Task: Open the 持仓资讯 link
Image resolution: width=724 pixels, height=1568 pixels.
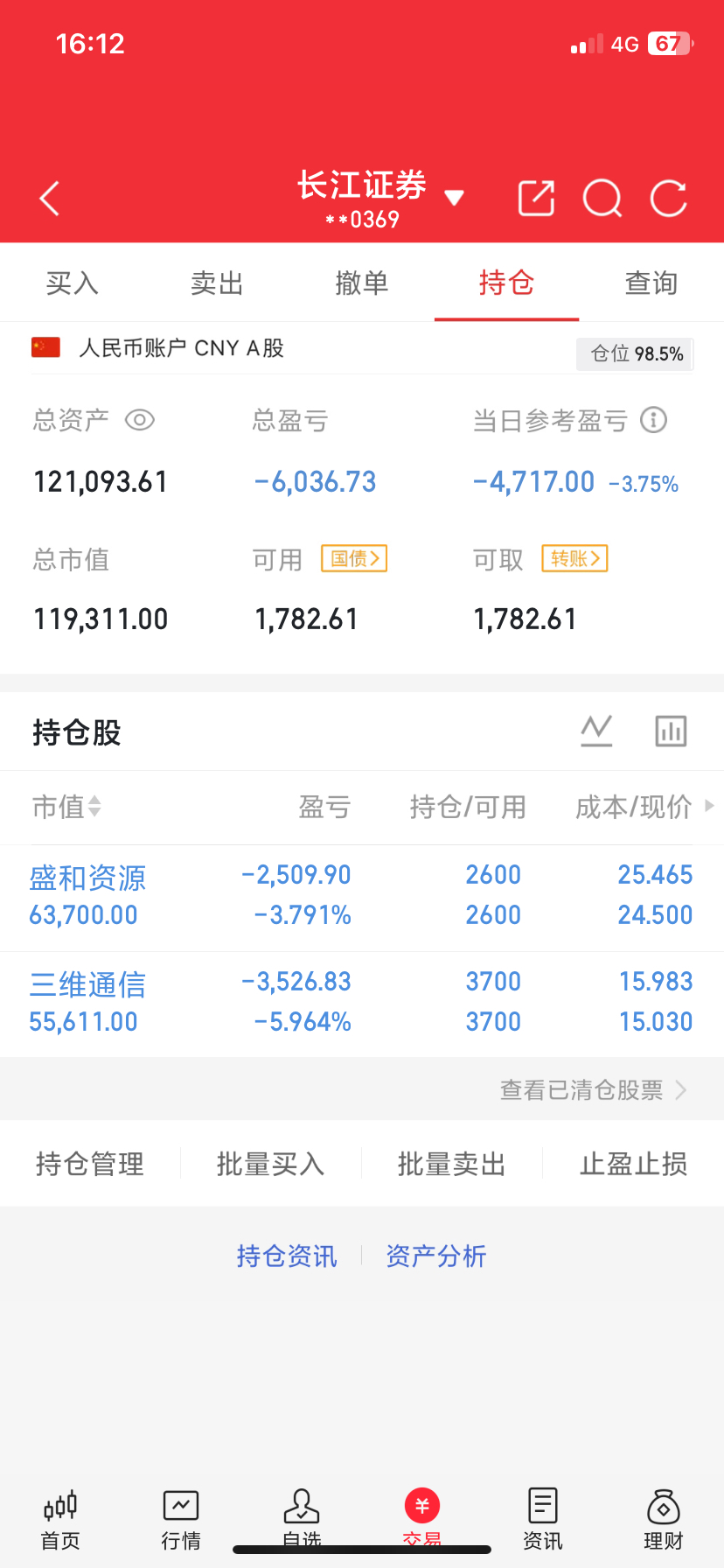Action: pos(287,1256)
